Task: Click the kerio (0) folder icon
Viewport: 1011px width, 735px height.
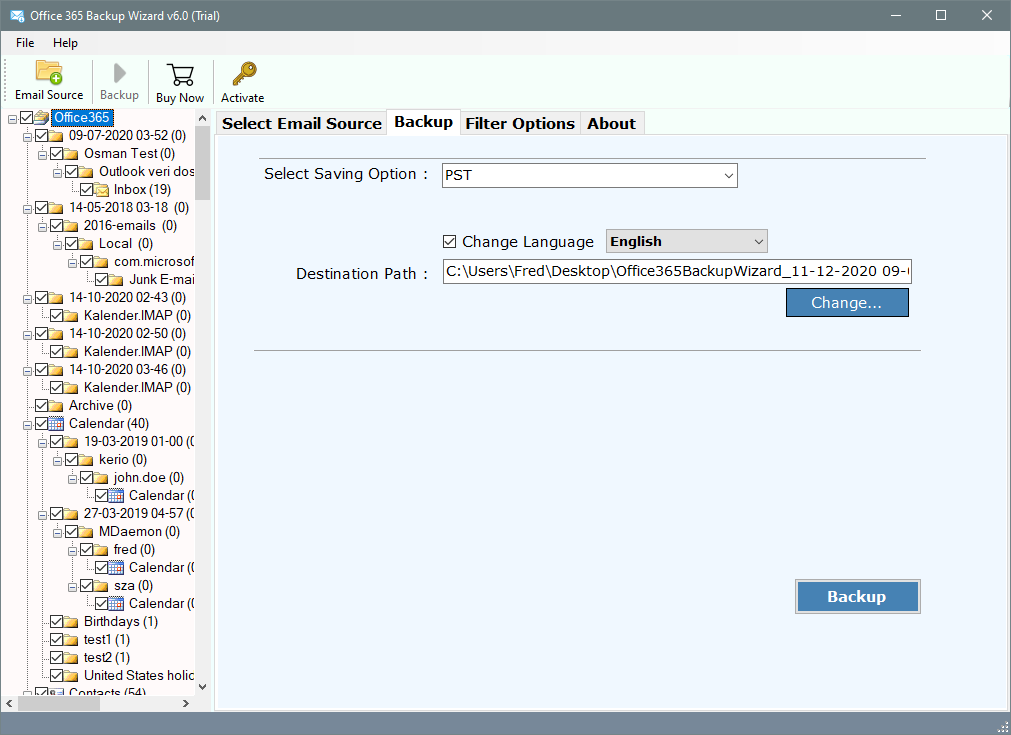Action: tap(86, 460)
